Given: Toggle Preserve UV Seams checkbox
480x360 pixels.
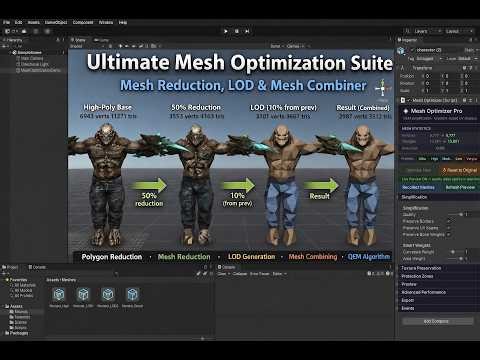Looking at the screenshot, I should click(x=449, y=228).
